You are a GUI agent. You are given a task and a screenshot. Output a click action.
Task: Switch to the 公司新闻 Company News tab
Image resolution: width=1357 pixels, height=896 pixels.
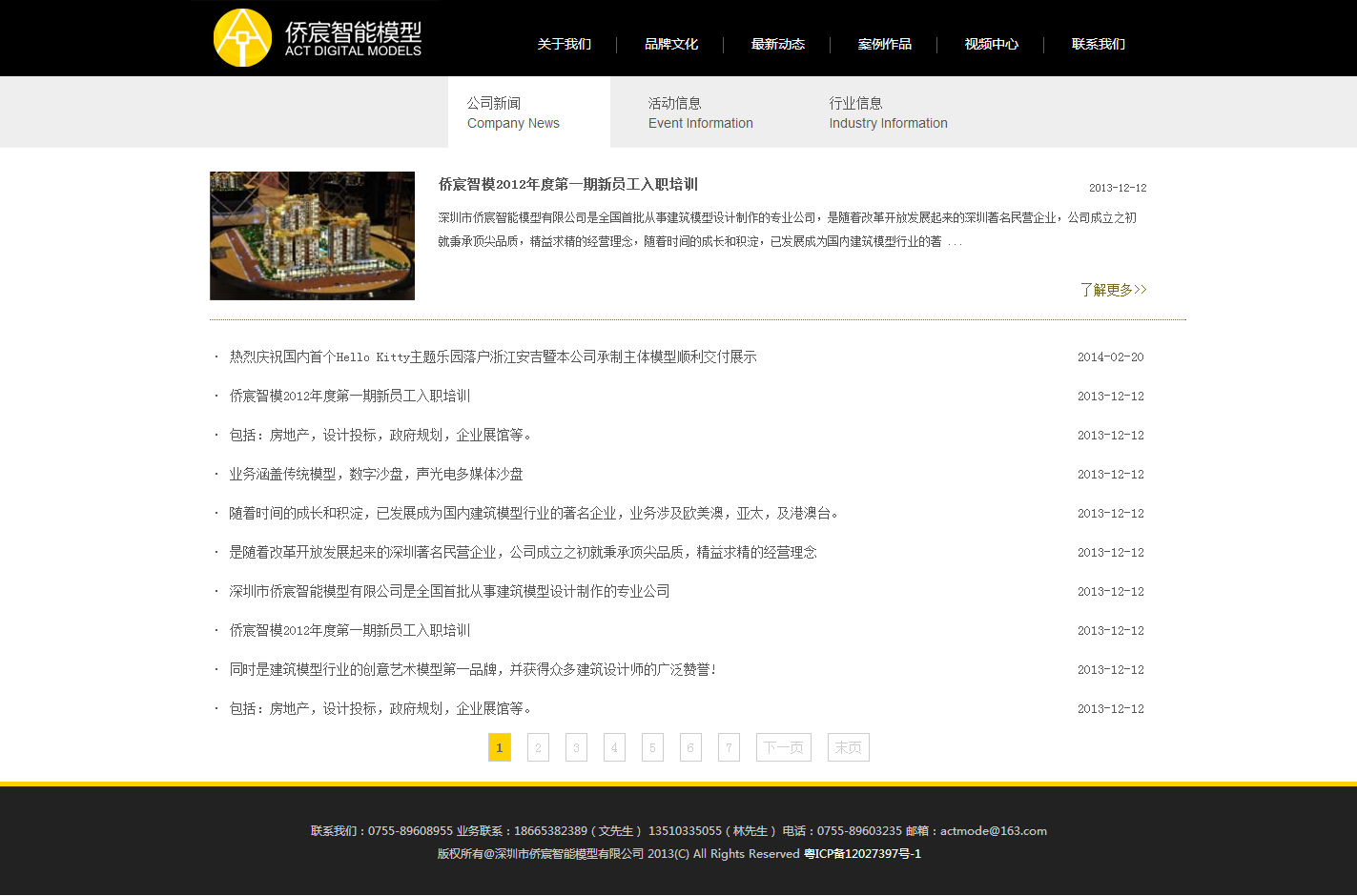coord(529,112)
